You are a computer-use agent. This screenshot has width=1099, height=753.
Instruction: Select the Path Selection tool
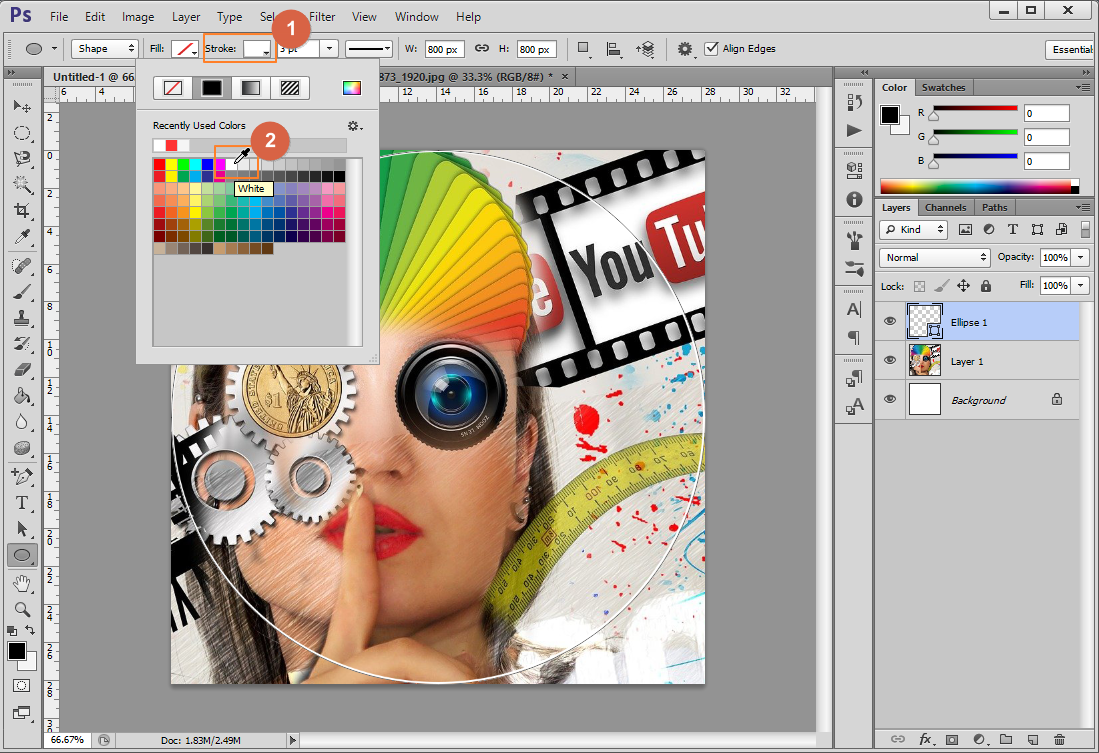[x=22, y=529]
